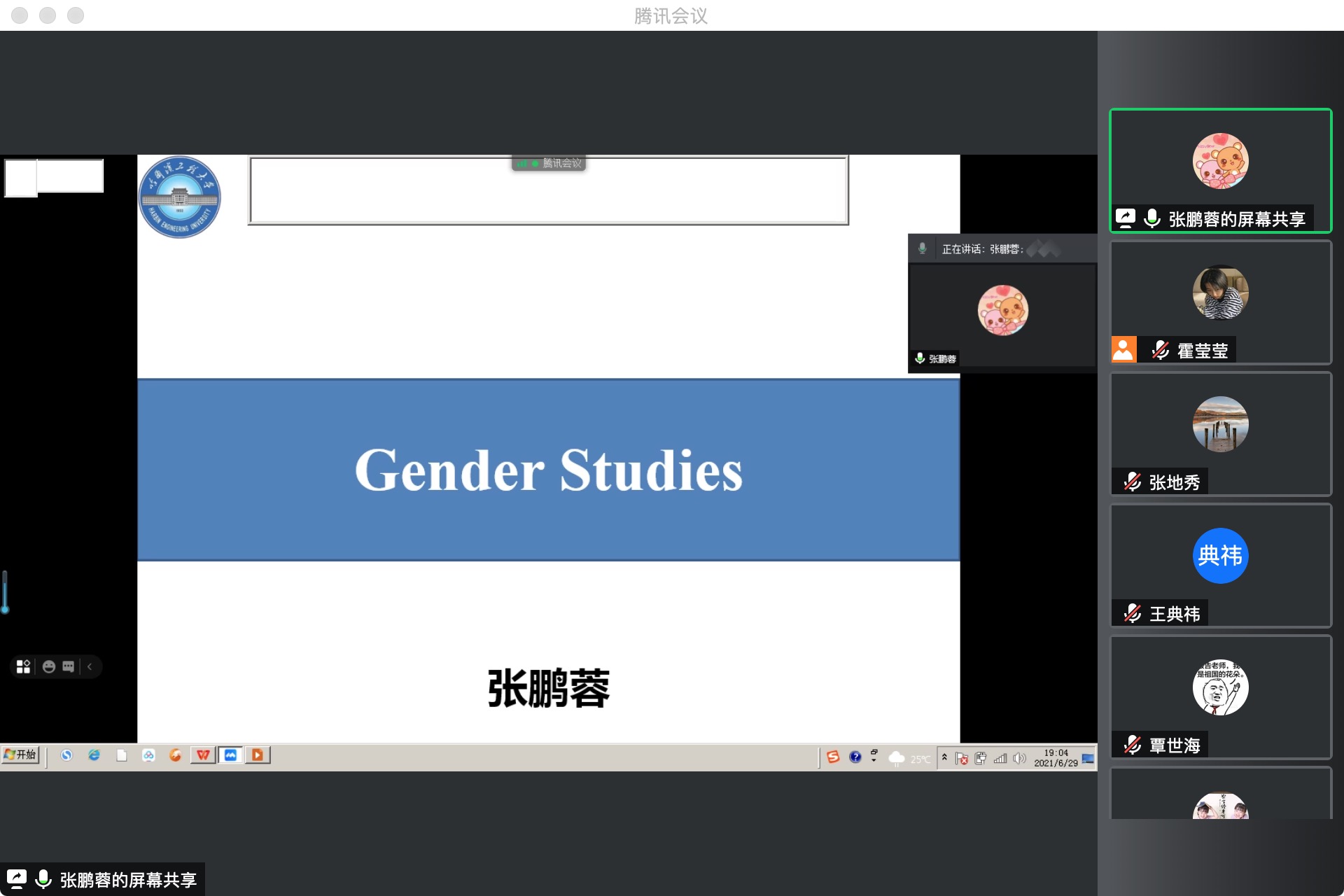Open the blue help question mark icon
This screenshot has width=1344, height=896.
pos(855,757)
